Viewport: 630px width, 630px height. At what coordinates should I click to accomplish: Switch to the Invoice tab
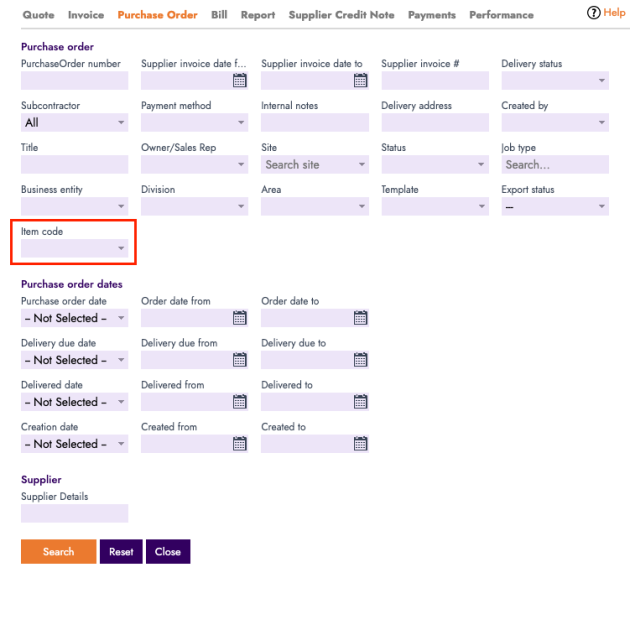(86, 15)
